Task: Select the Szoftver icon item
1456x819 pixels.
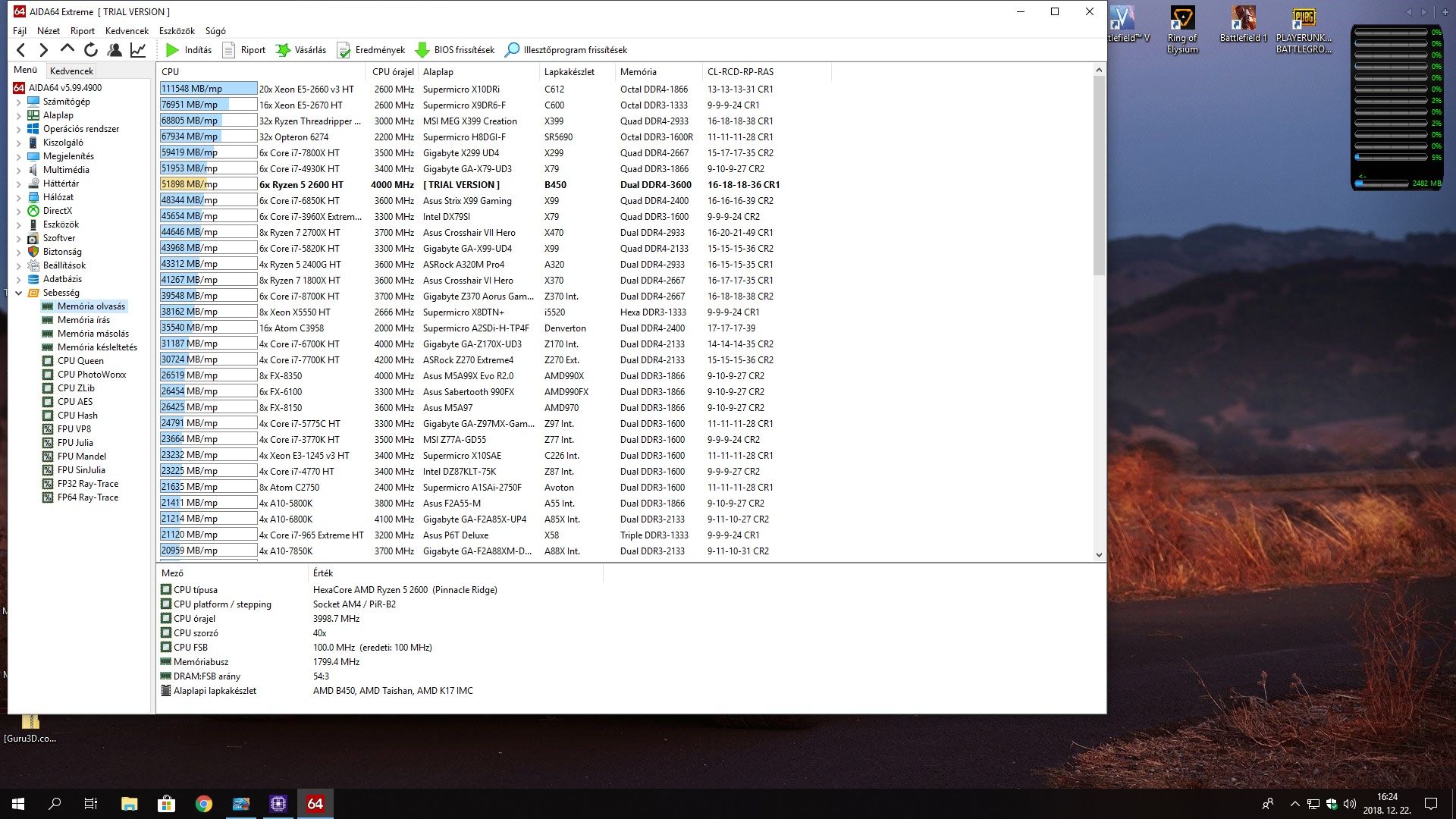Action: pos(33,238)
